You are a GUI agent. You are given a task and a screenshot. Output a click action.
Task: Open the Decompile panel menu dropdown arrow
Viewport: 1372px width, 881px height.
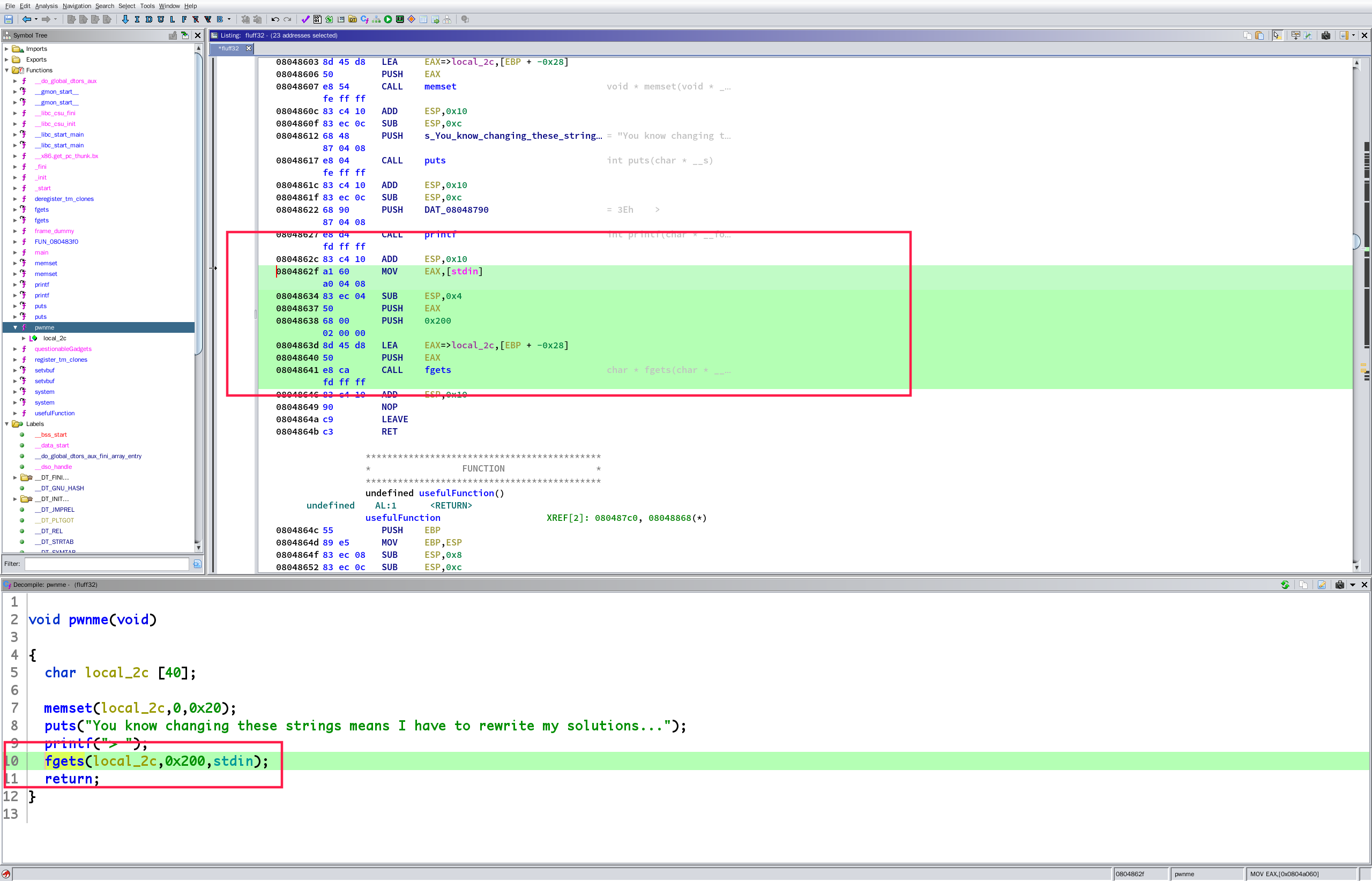pos(1353,585)
